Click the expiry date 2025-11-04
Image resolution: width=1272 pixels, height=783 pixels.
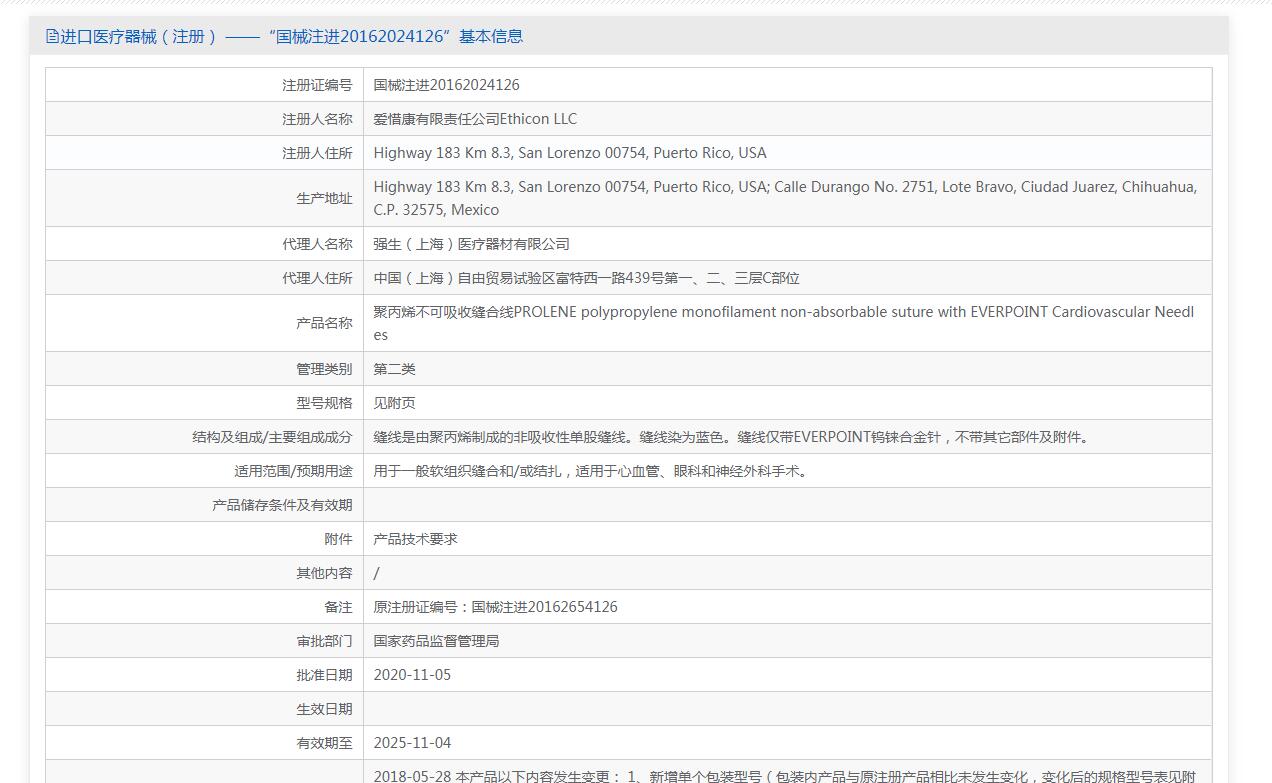(x=412, y=743)
